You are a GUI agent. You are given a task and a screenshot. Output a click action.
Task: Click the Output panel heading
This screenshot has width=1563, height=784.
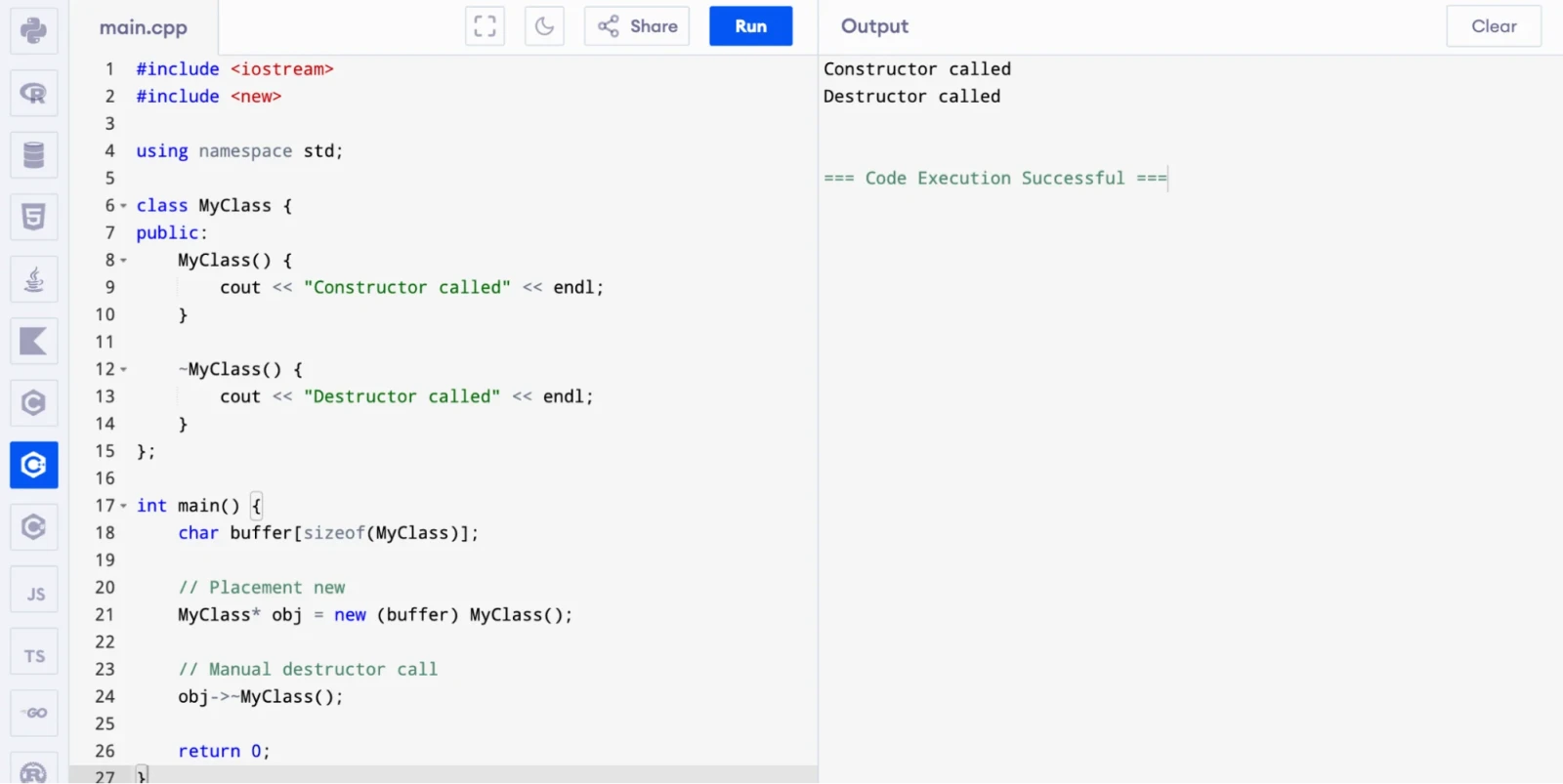874,26
